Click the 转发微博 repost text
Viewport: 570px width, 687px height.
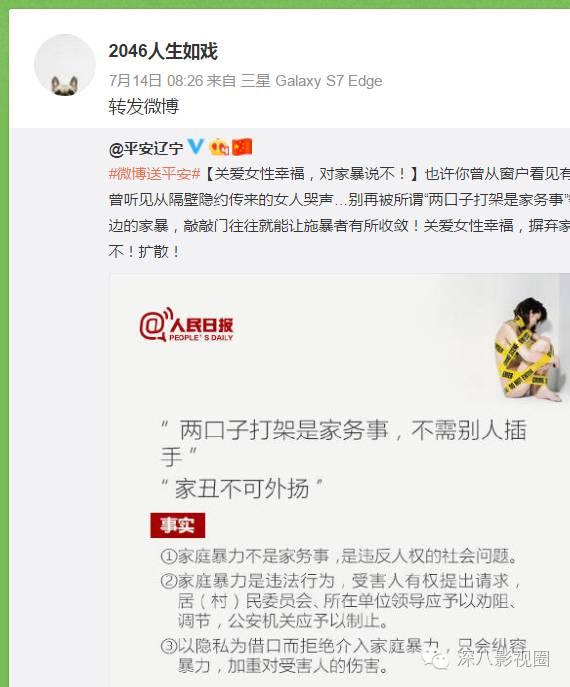coord(144,106)
